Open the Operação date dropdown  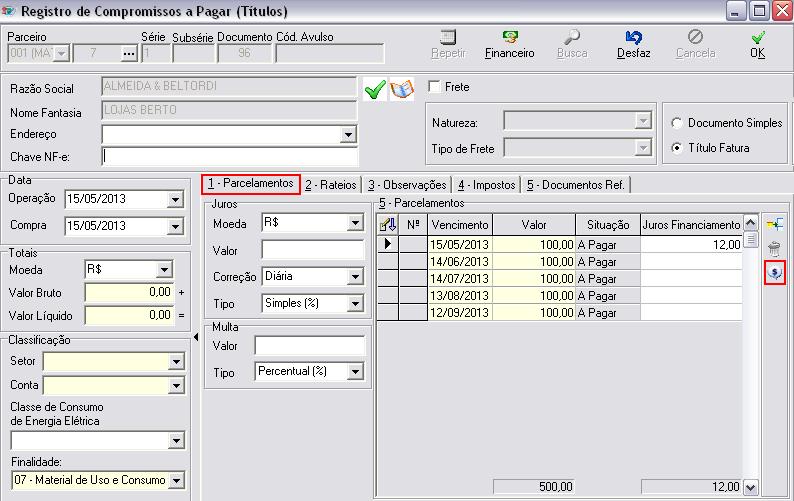[175, 200]
